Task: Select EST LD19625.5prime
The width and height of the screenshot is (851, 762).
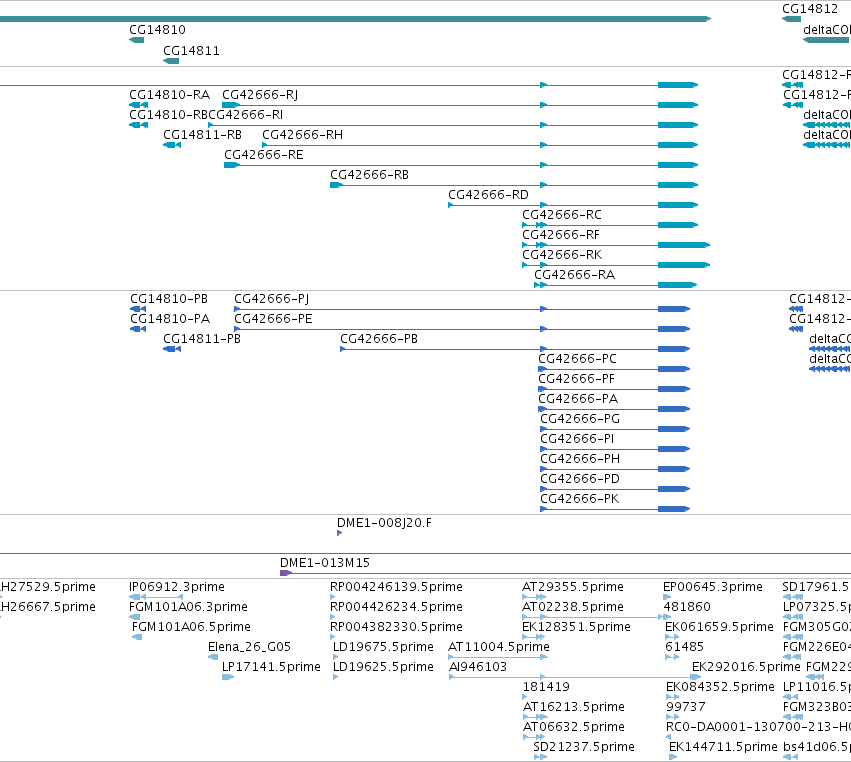Action: (x=383, y=668)
